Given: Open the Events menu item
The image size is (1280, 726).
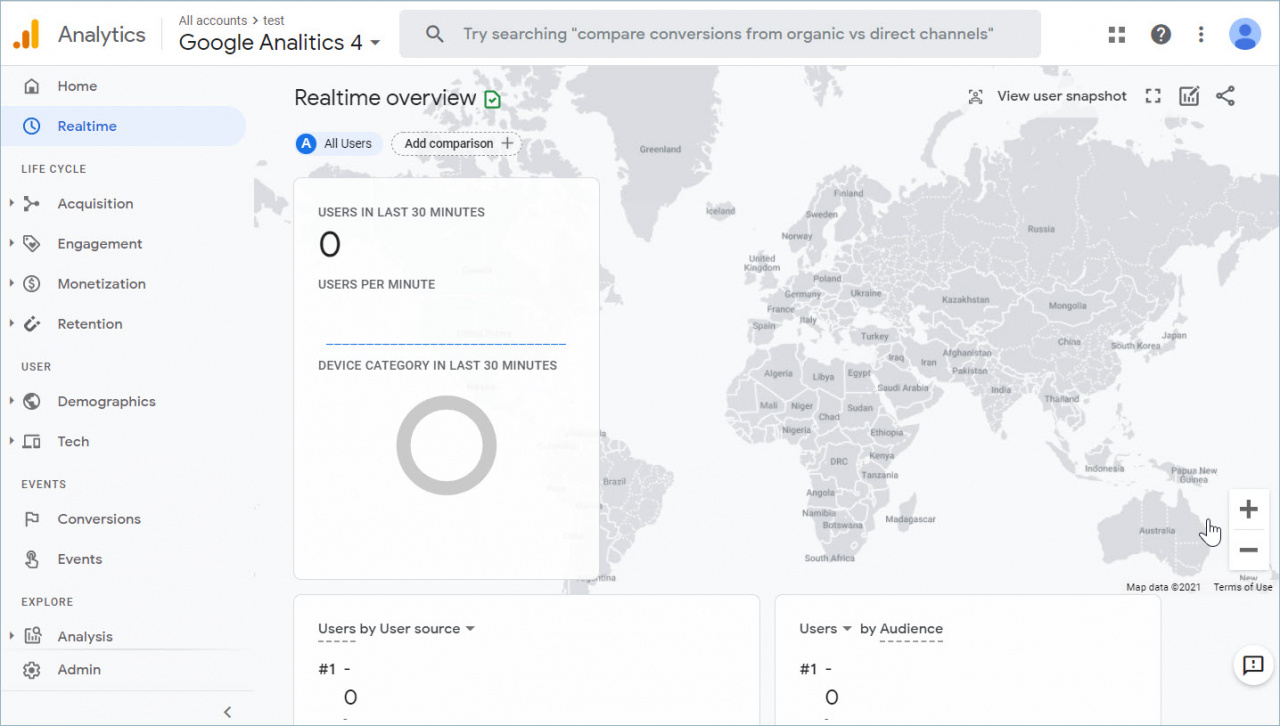Looking at the screenshot, I should tap(80, 559).
